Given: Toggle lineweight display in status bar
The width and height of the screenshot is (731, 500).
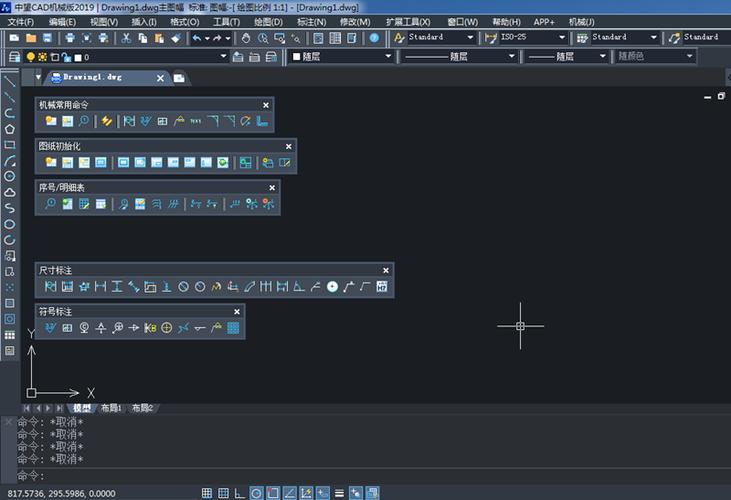Looking at the screenshot, I should 340,492.
